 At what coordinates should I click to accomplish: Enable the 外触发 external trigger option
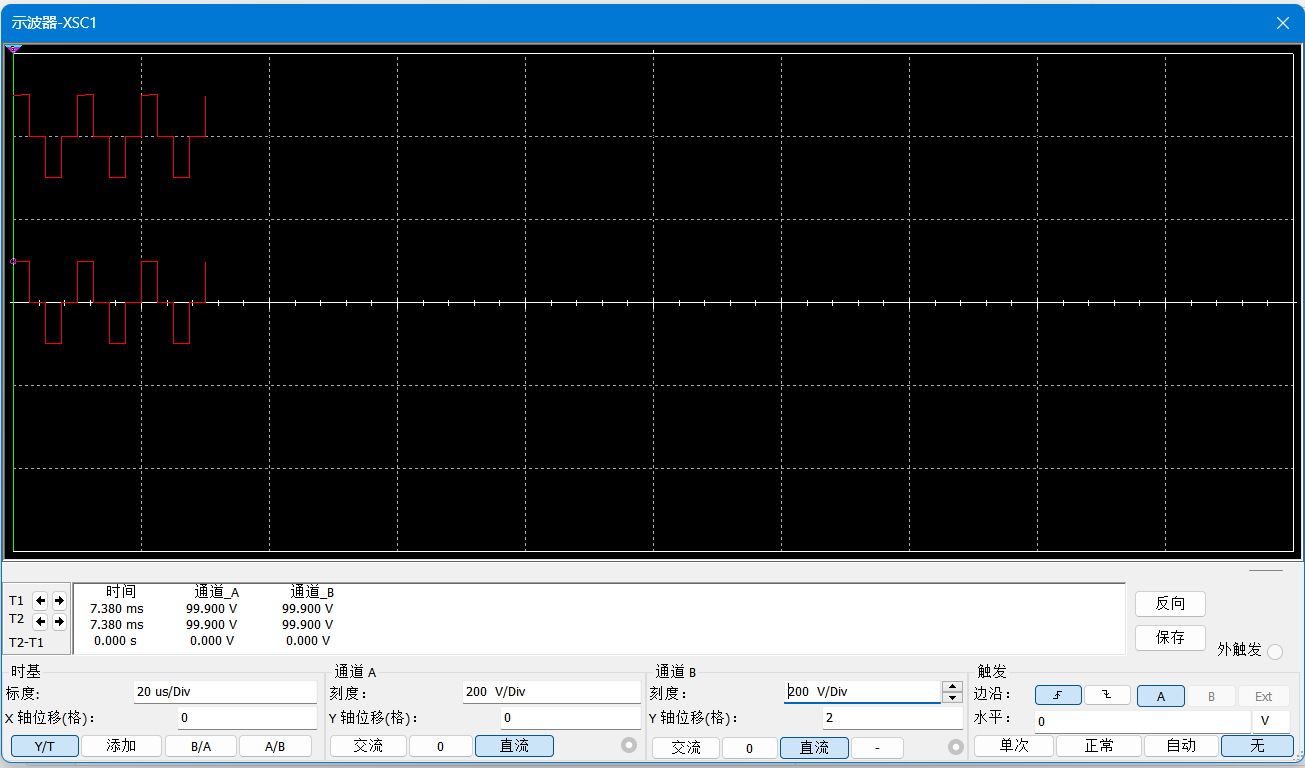coord(1275,652)
